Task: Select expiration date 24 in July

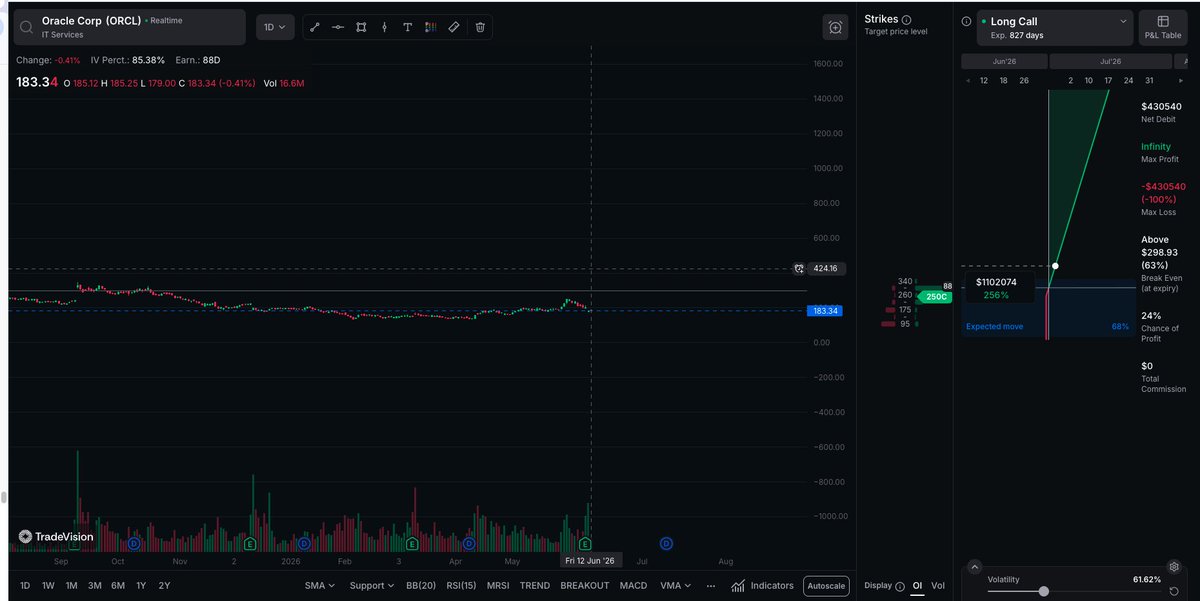Action: point(1128,81)
